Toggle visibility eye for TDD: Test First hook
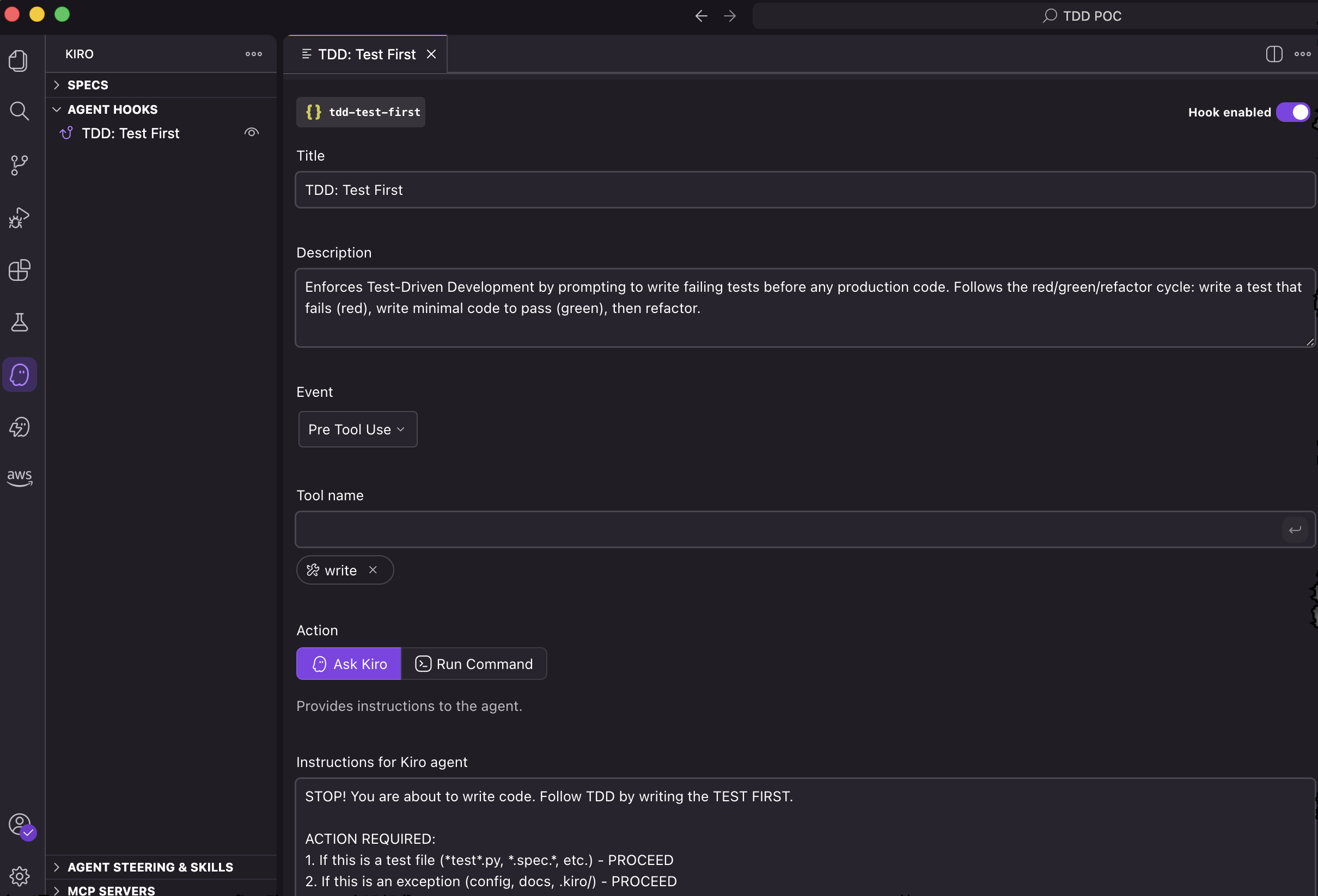This screenshot has height=896, width=1318. pos(251,133)
